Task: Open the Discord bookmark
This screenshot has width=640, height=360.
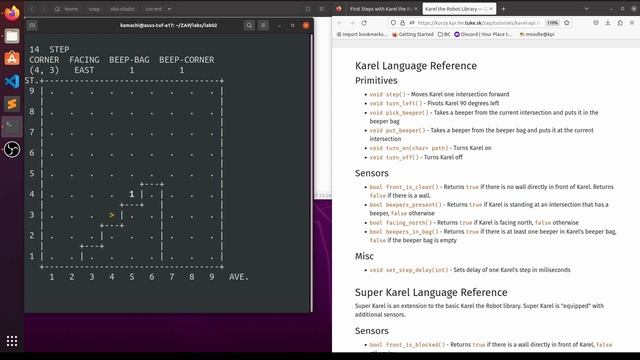Action: point(483,34)
